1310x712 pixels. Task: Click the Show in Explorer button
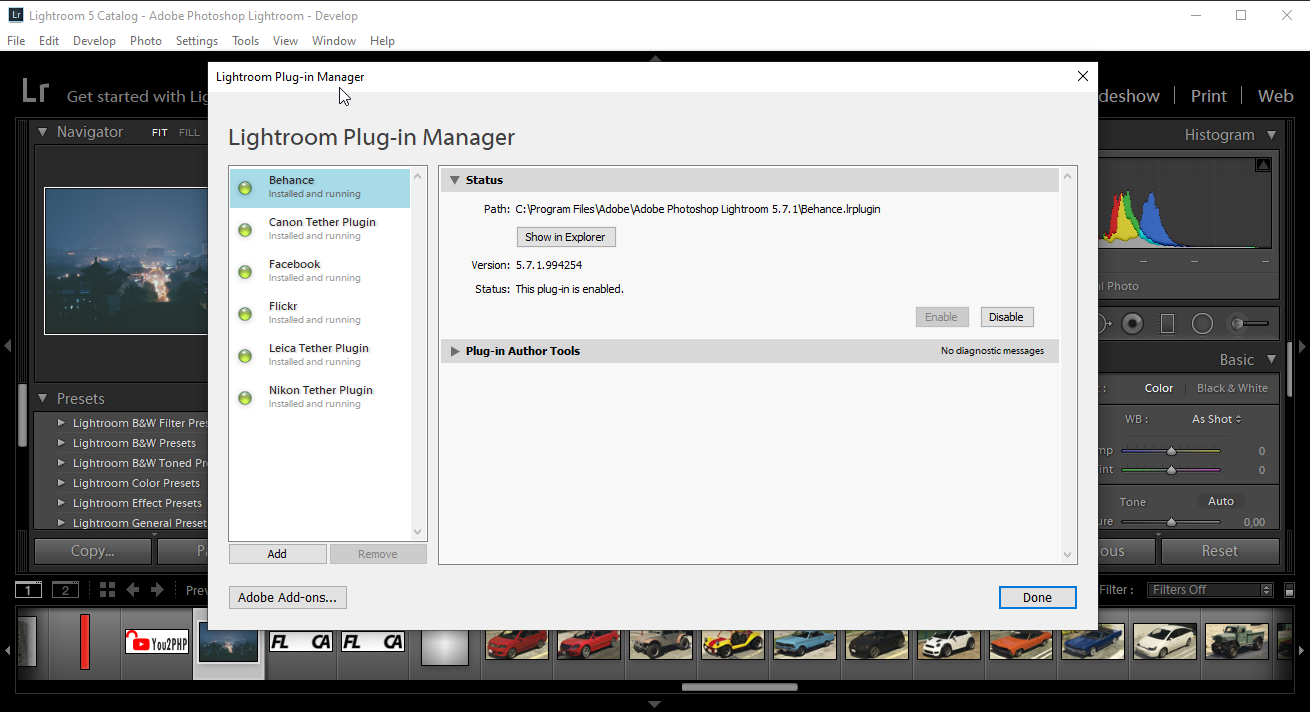[x=566, y=237]
